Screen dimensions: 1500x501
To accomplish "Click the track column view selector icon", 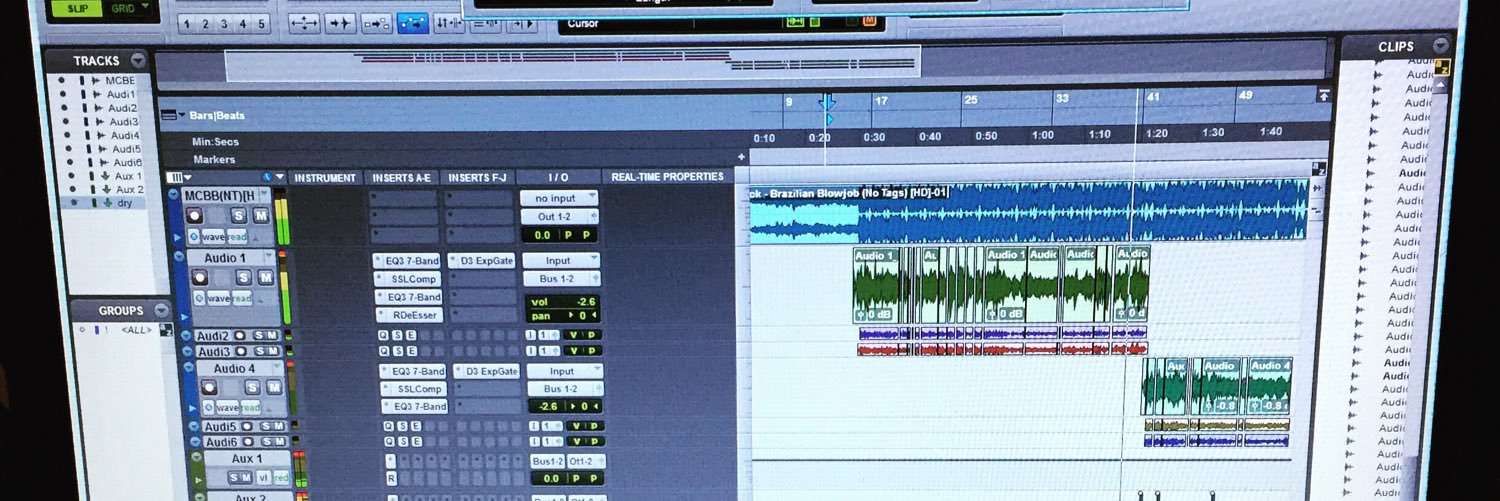I will pyautogui.click(x=173, y=177).
